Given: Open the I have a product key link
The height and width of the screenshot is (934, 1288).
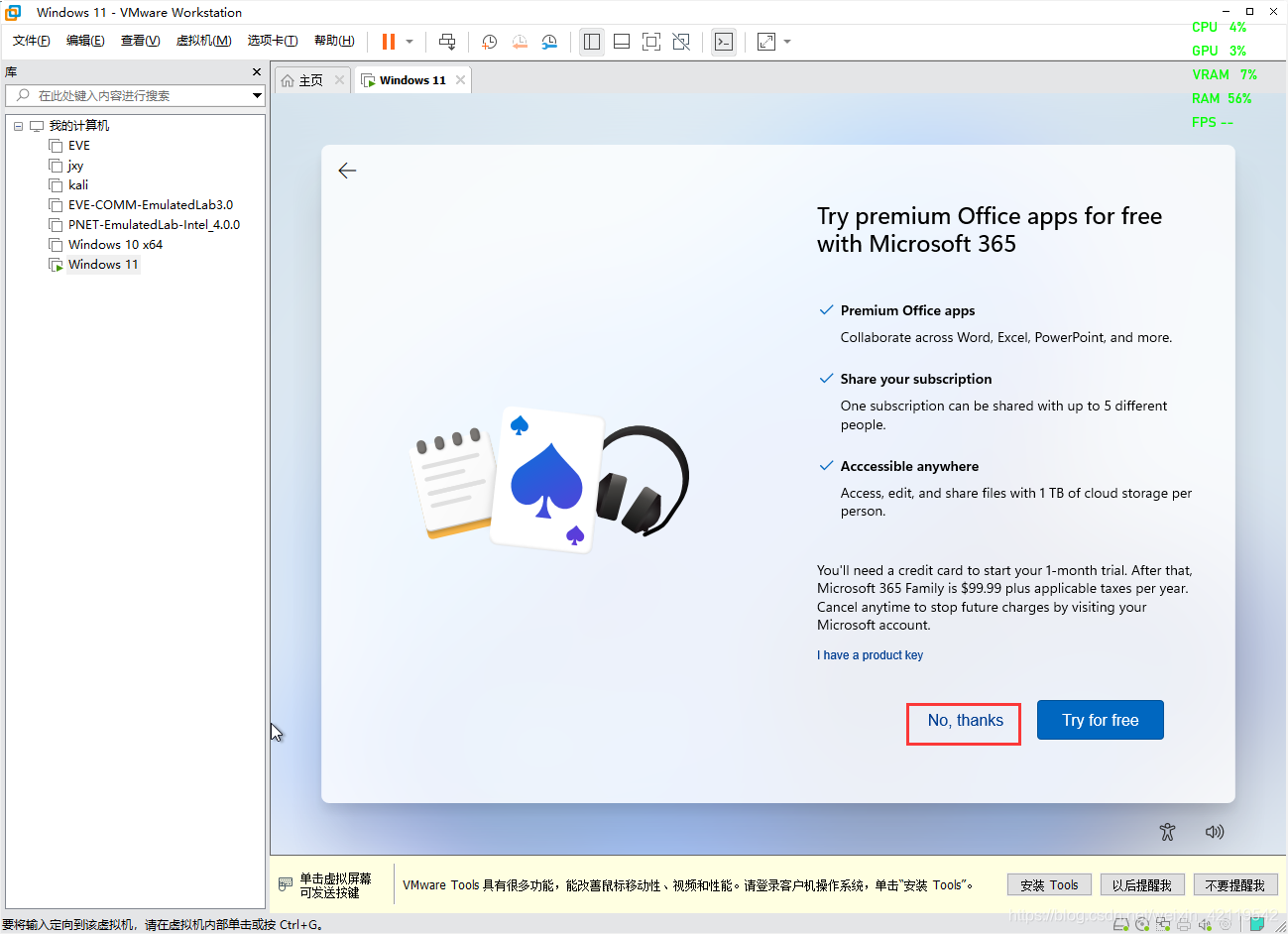Looking at the screenshot, I should coord(870,655).
